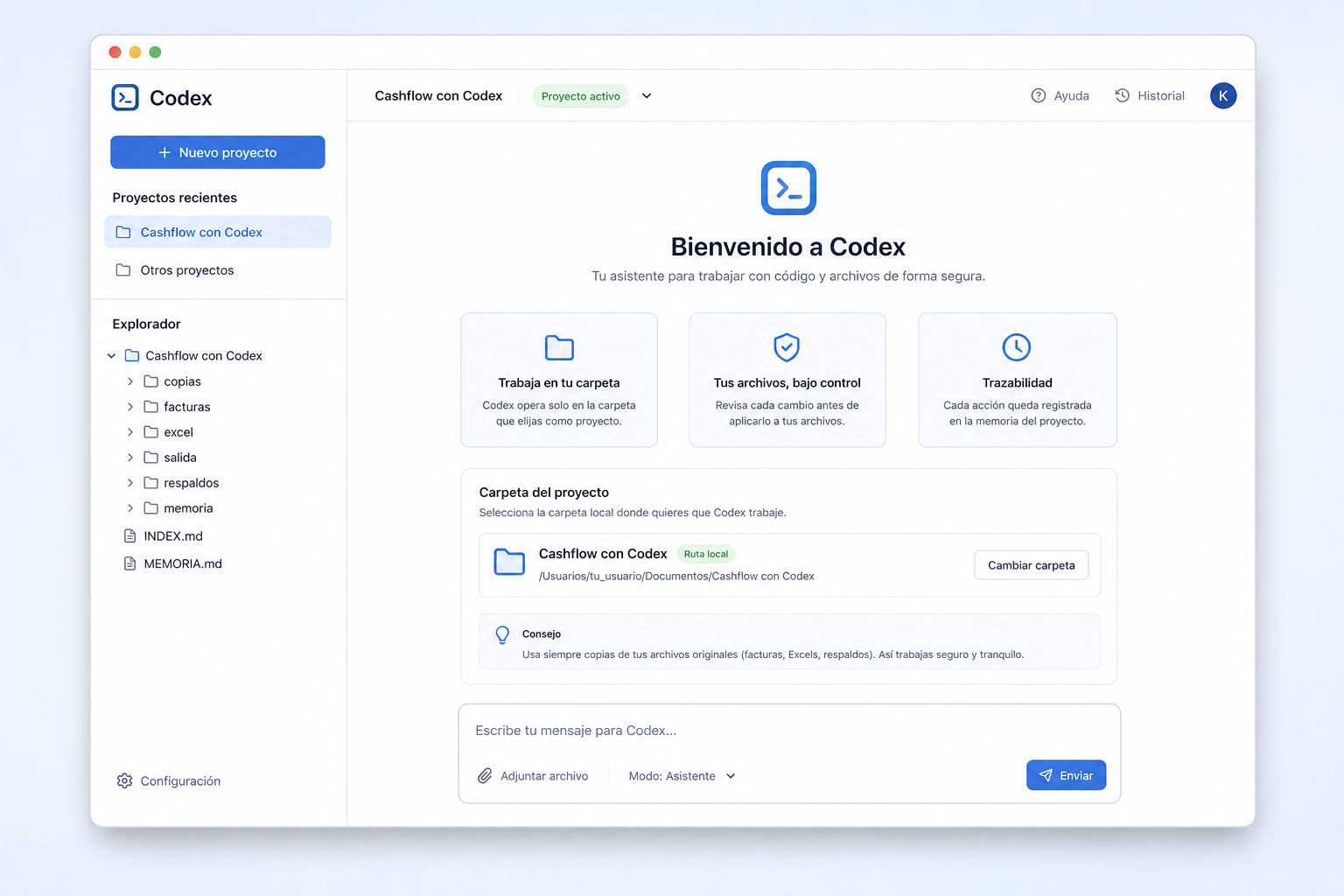Open Configuración in the sidebar
1344x896 pixels.
[169, 780]
